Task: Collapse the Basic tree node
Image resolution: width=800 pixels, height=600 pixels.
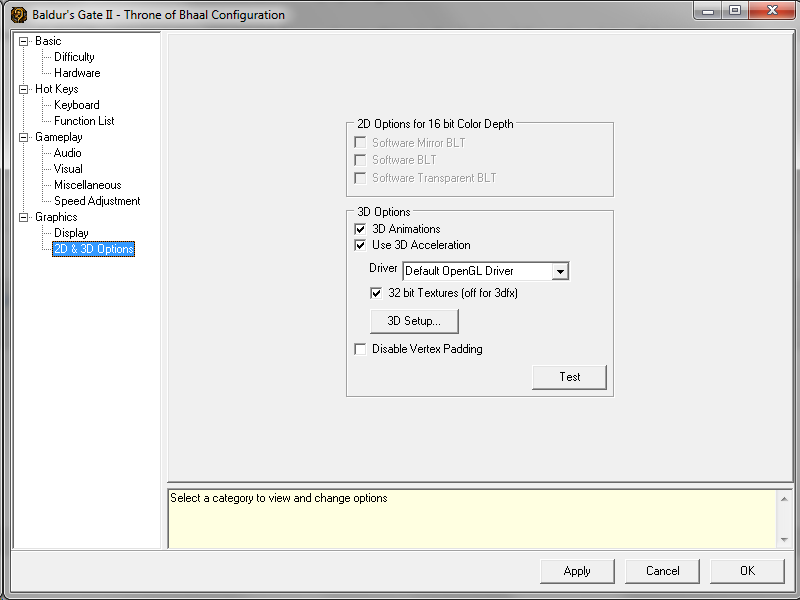Action: [x=23, y=41]
